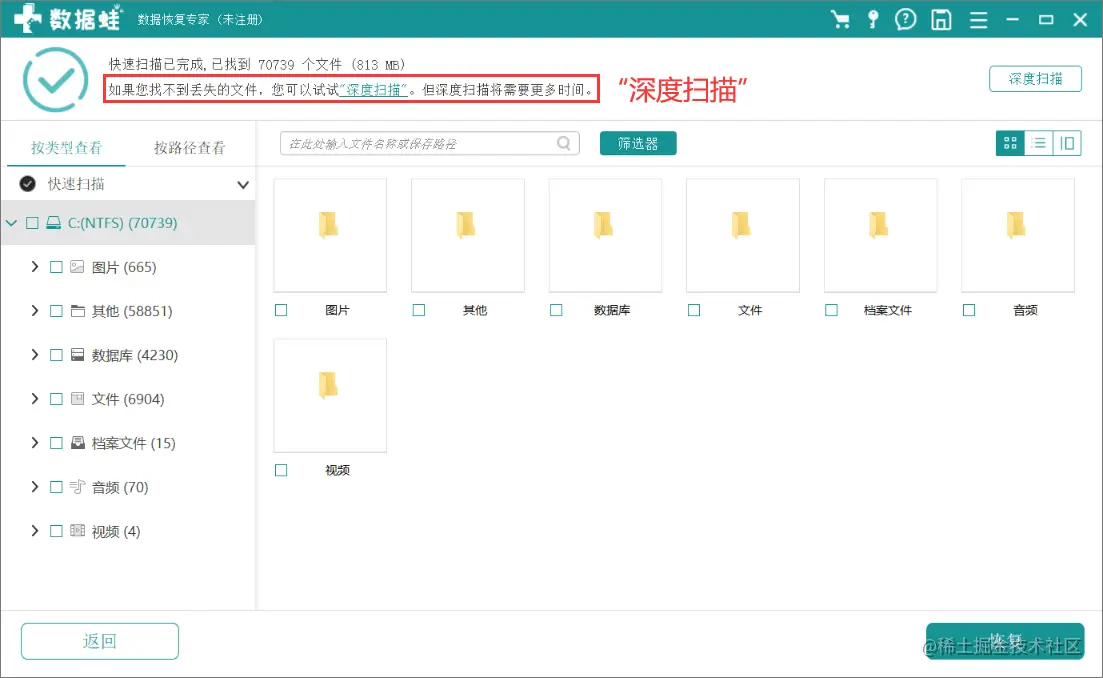Expand the 视频 (4) tree node

click(34, 530)
